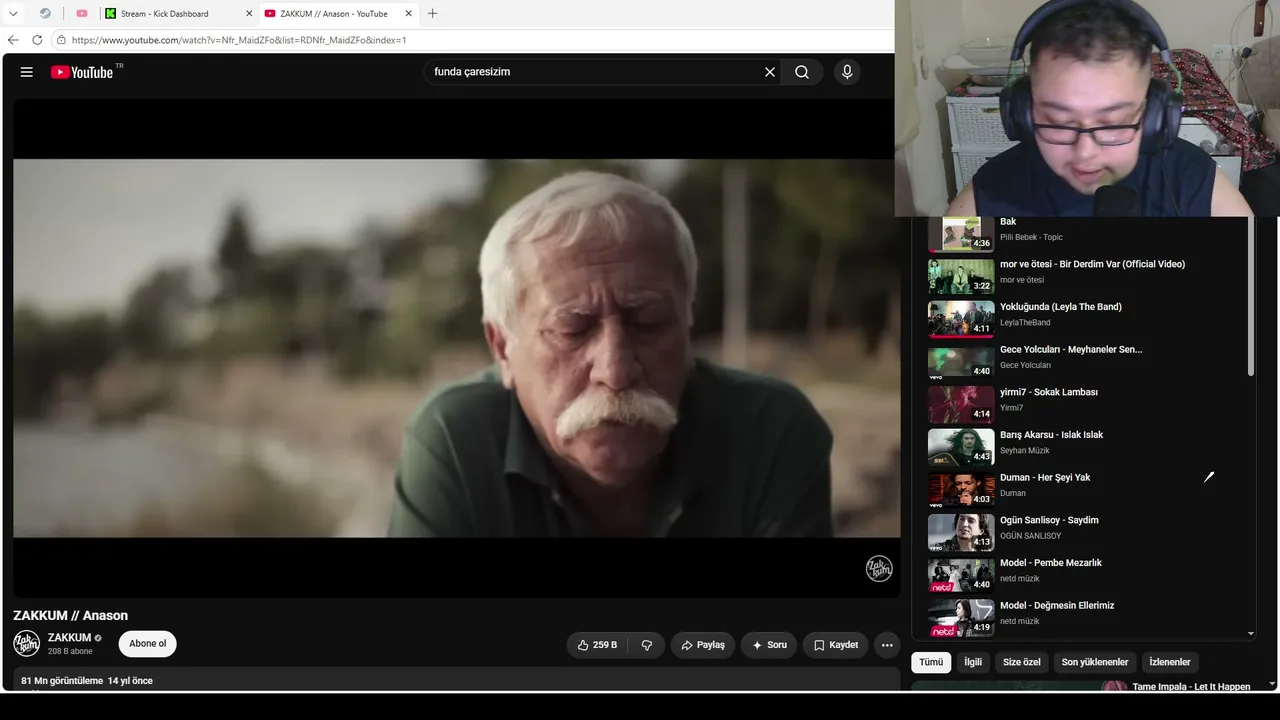The height and width of the screenshot is (720, 1280).
Task: Open the title 'Barış Akarsu - Islak Islak'
Action: click(x=1052, y=435)
